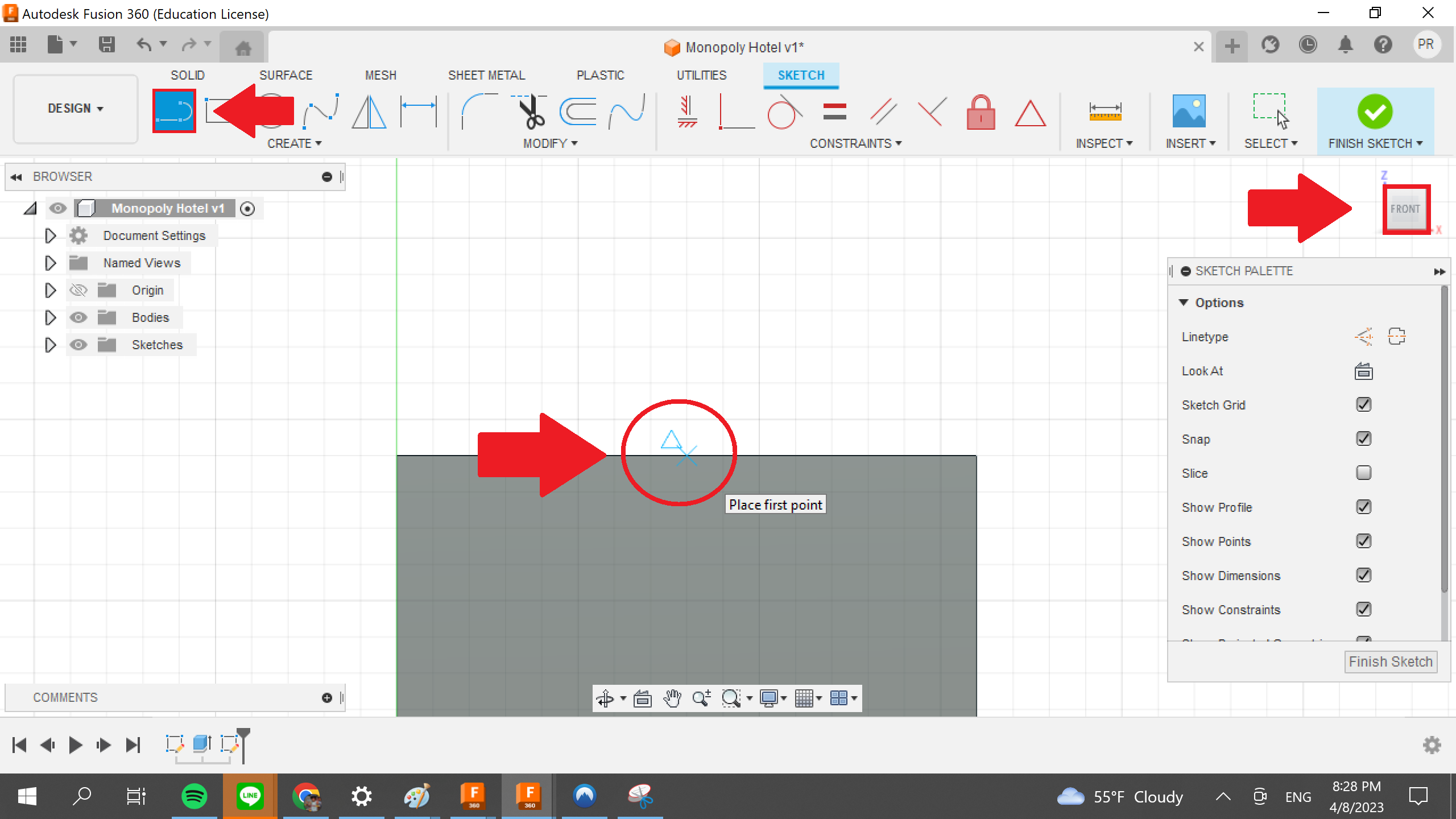The width and height of the screenshot is (1456, 819).
Task: Apply the Tangent constraint
Action: 785,114
